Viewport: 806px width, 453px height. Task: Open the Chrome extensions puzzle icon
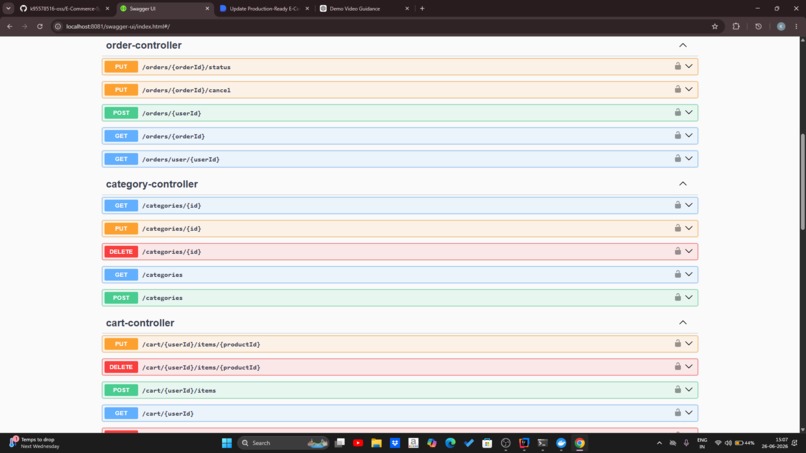[x=736, y=26]
